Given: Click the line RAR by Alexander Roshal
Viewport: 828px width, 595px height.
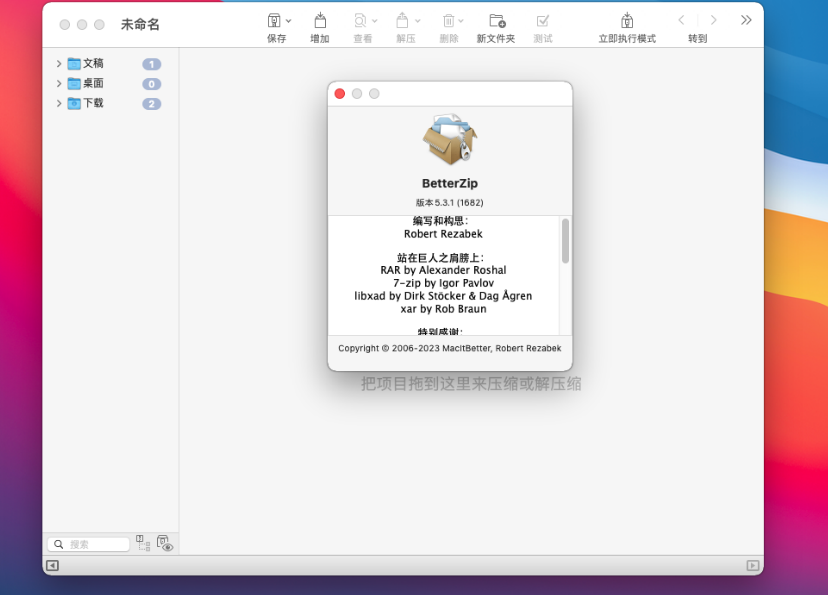Looking at the screenshot, I should (443, 270).
